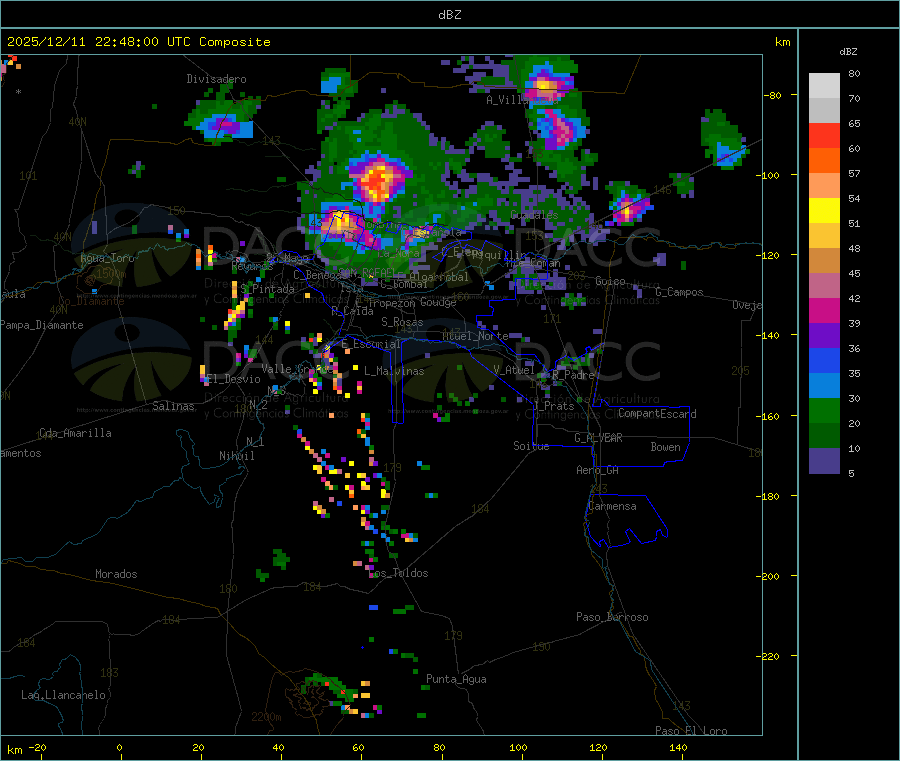Click the Divisadero map label
900x761 pixels.
(x=216, y=79)
